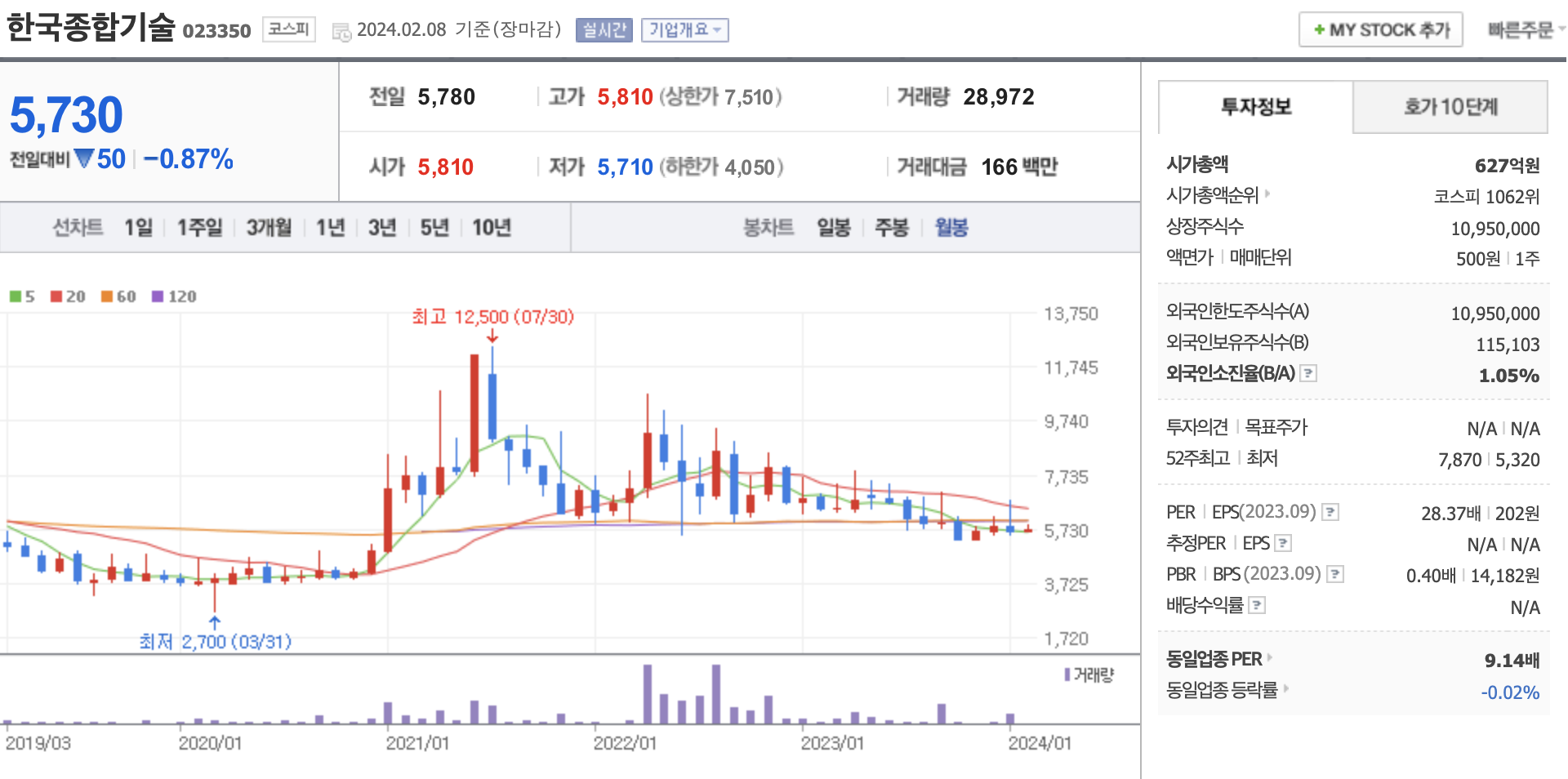Select the 3년 line chart period
1568x779 pixels.
coord(381,227)
